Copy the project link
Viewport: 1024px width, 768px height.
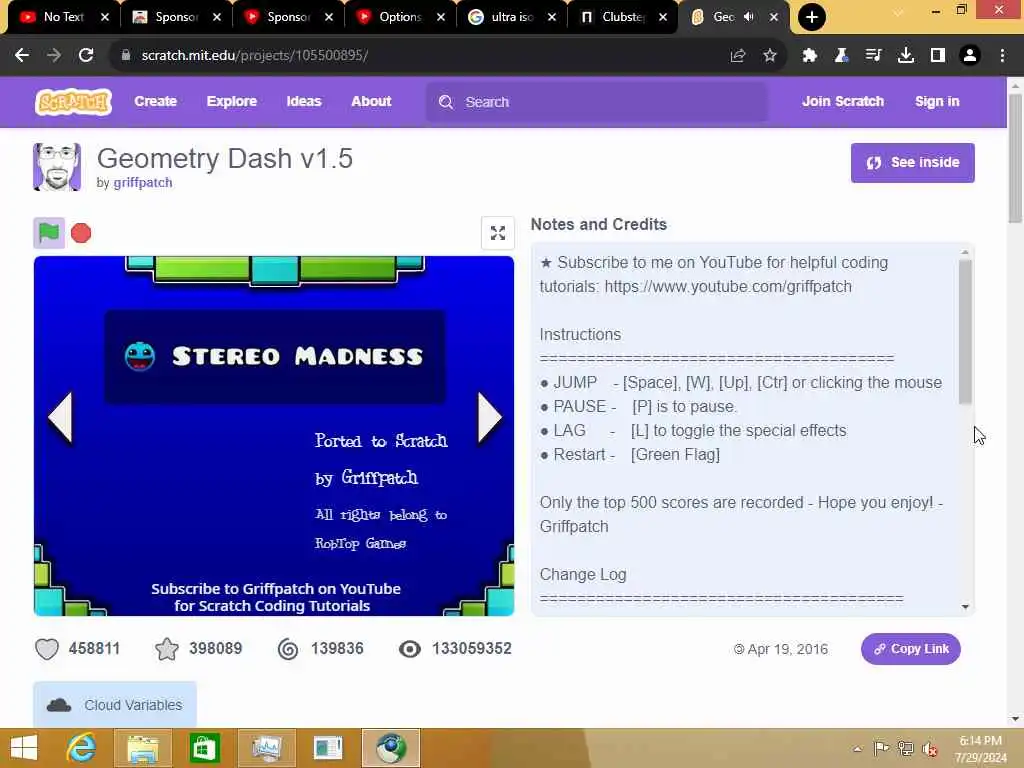pos(910,649)
